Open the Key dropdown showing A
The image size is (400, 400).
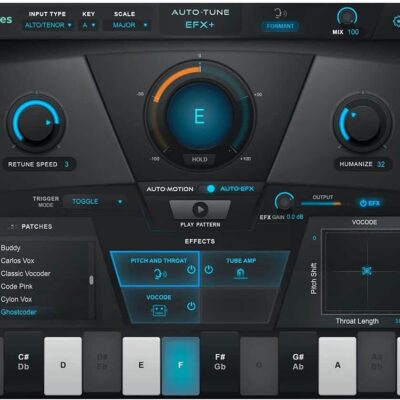pyautogui.click(x=88, y=25)
